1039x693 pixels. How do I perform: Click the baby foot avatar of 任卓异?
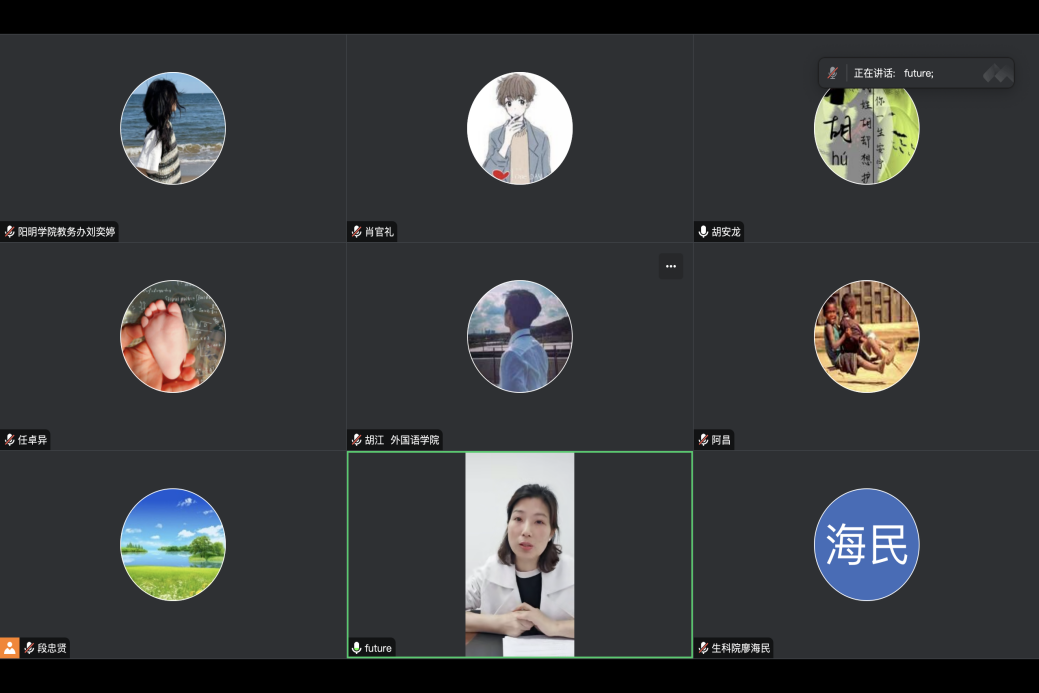[x=173, y=336]
